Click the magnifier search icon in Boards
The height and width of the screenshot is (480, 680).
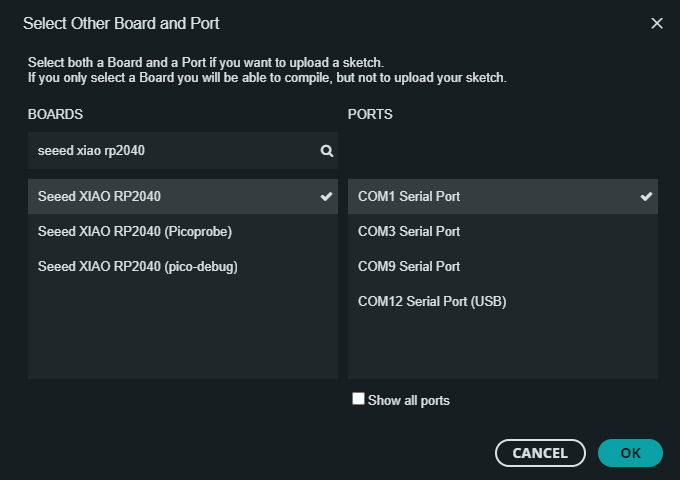pos(327,151)
